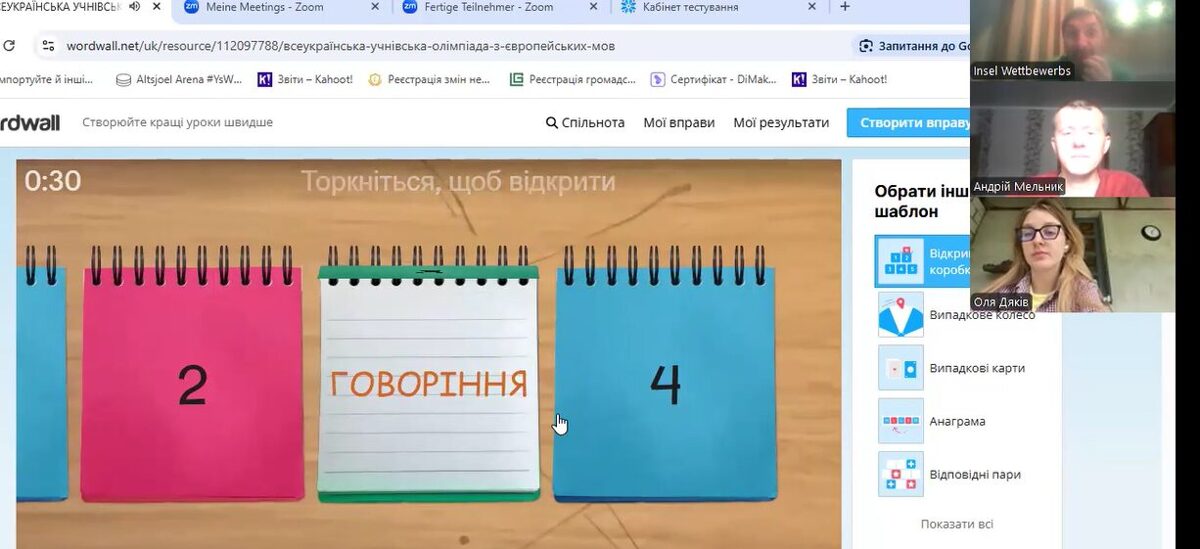Select the Random cards template icon

pyautogui.click(x=901, y=368)
